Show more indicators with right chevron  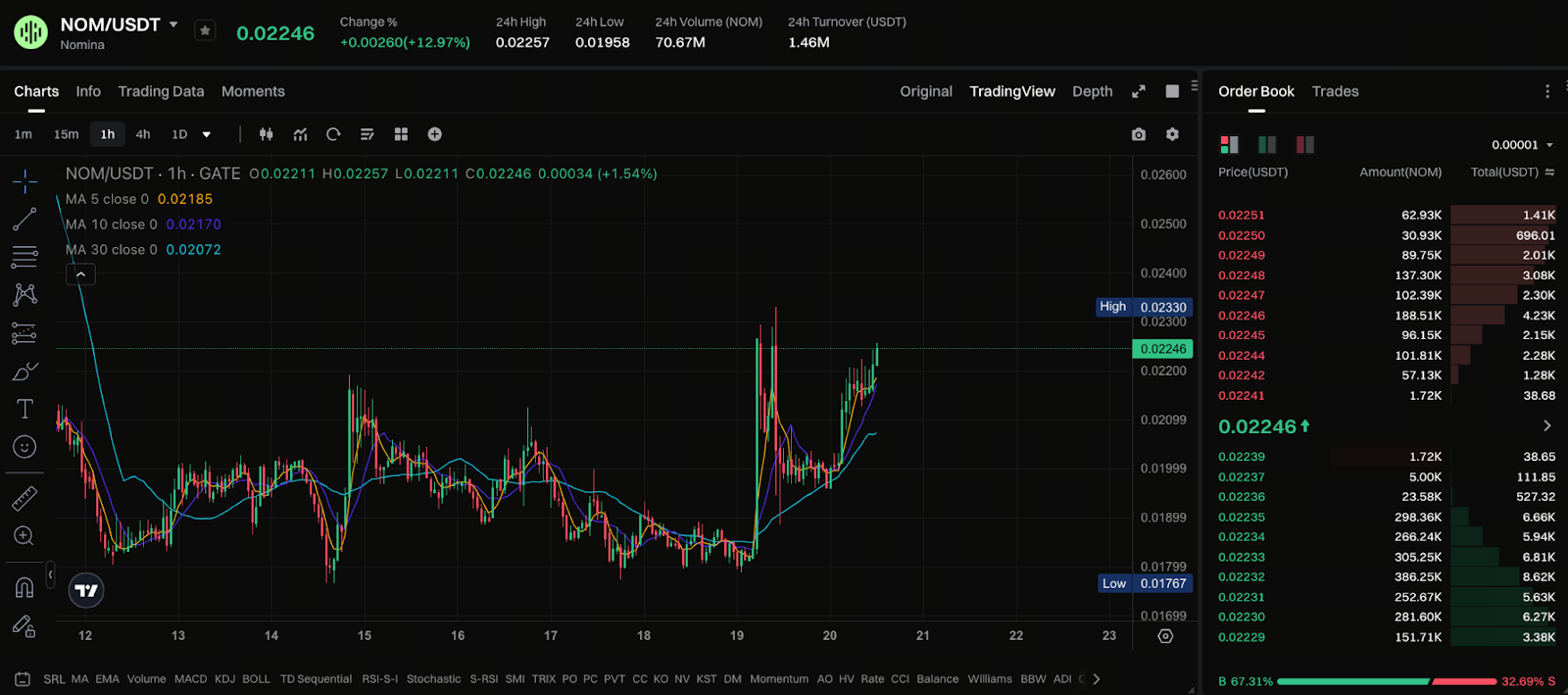[x=1097, y=679]
